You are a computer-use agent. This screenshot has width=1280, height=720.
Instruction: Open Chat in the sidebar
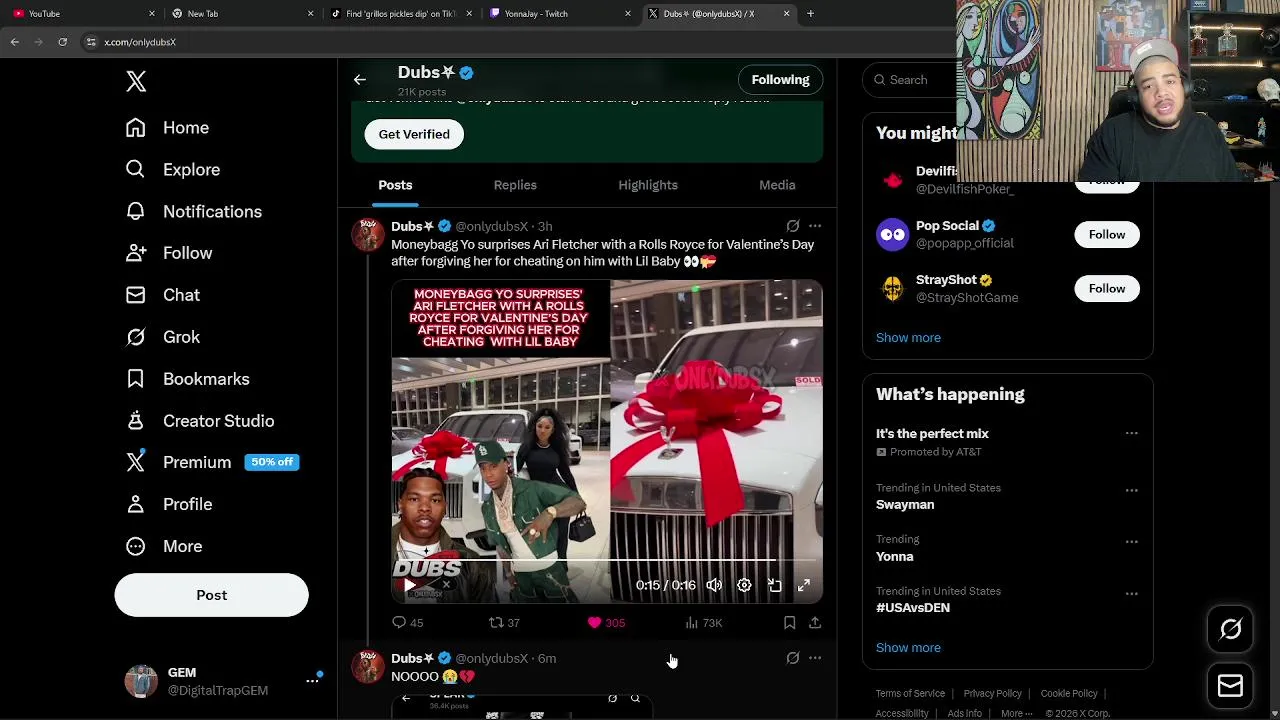pyautogui.click(x=163, y=296)
